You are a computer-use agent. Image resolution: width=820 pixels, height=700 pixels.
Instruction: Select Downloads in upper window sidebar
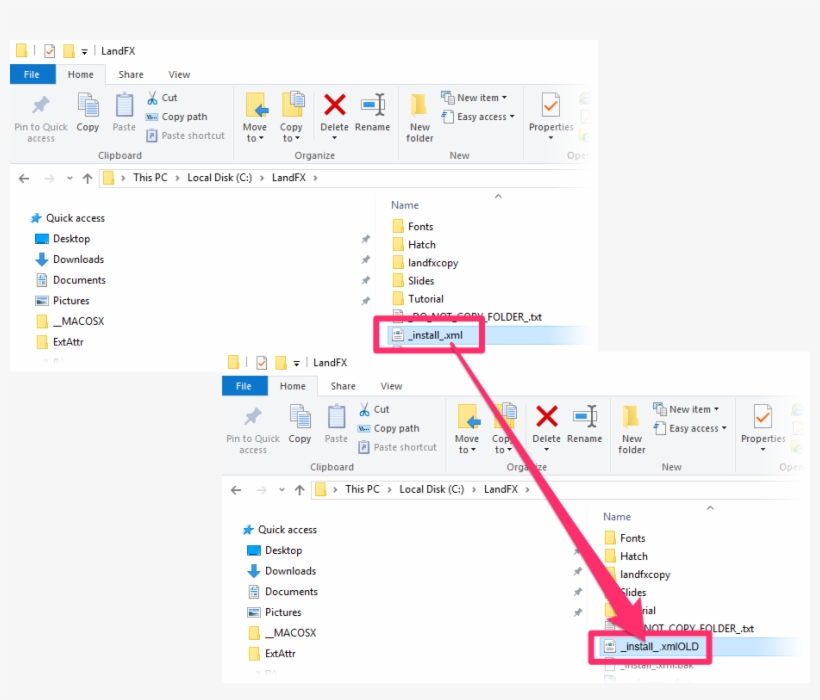tap(70, 259)
